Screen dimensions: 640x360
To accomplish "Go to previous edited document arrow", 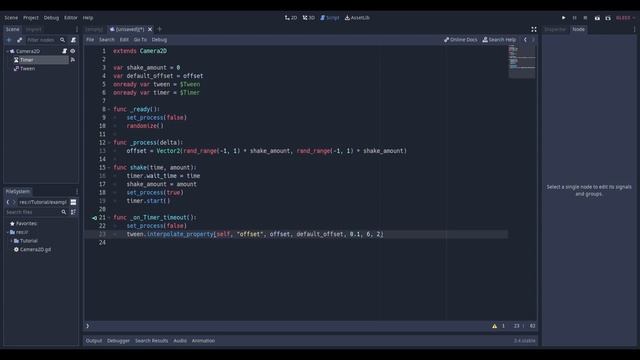I will 525,40.
